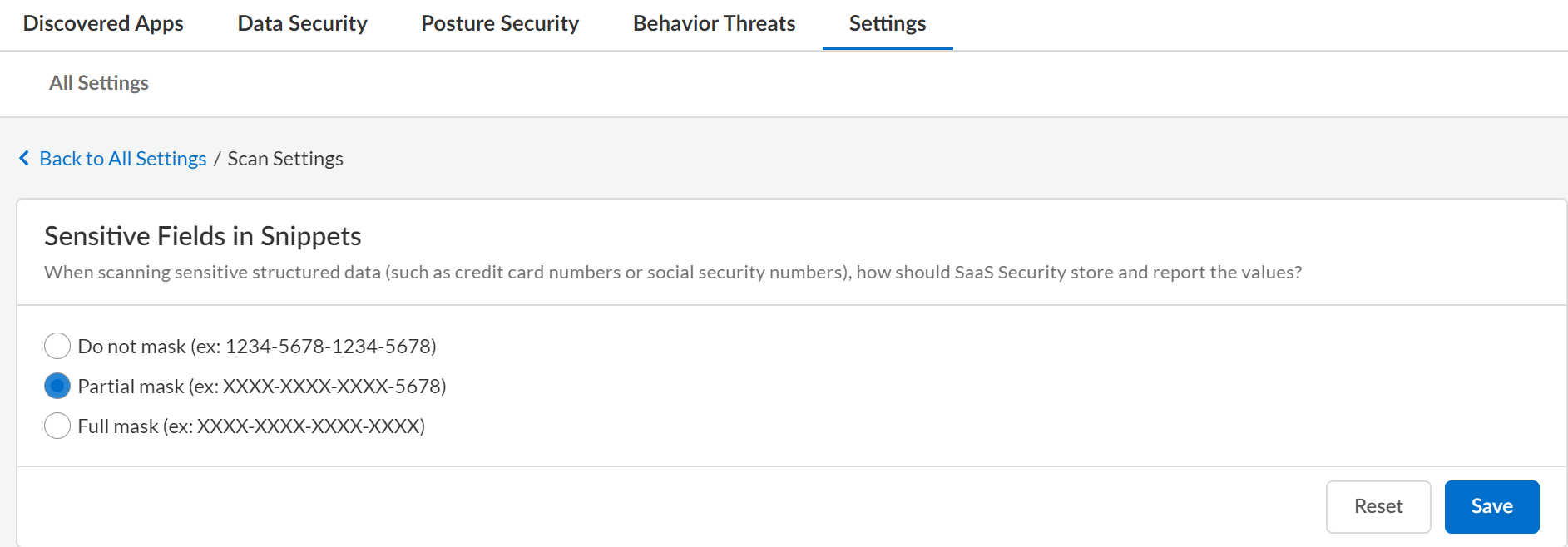Click the back chevron arrow icon
This screenshot has height=547, width=1568.
(24, 158)
